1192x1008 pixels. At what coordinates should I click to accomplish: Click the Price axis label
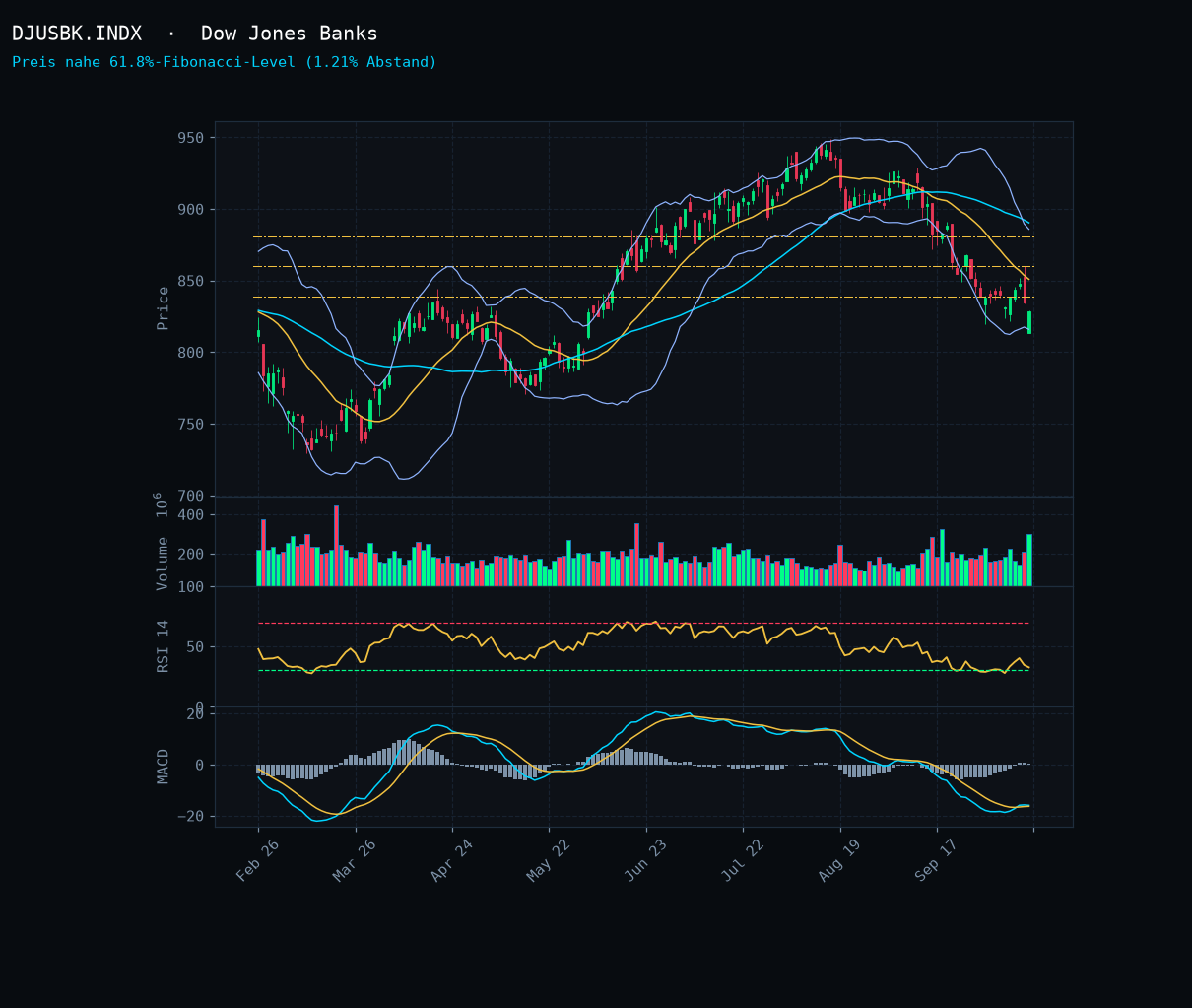[164, 308]
